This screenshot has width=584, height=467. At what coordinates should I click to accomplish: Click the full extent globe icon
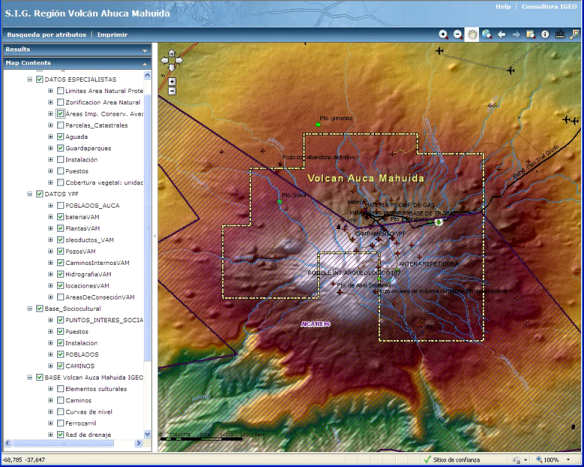click(x=486, y=35)
